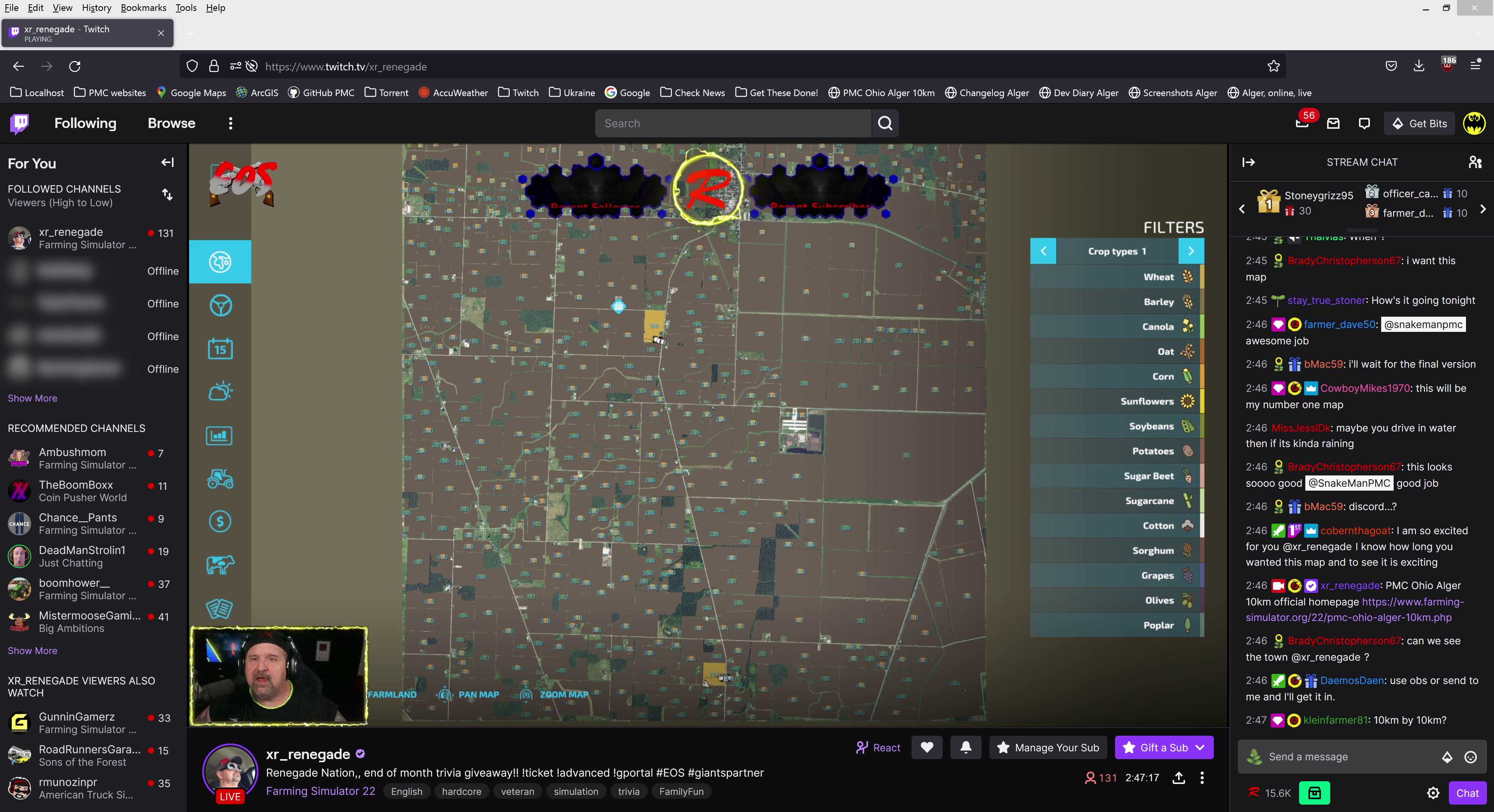Open the Bookmarks menu
Image resolution: width=1494 pixels, height=812 pixels.
143,7
